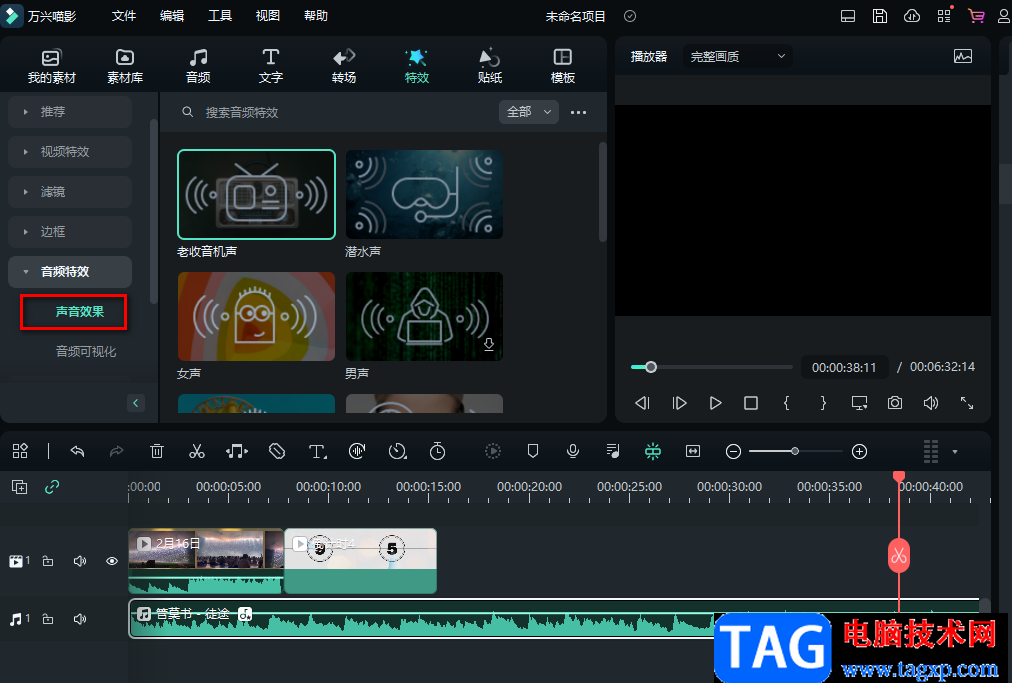The height and width of the screenshot is (683, 1012).
Task: Open the 视图 menu
Action: (x=267, y=15)
